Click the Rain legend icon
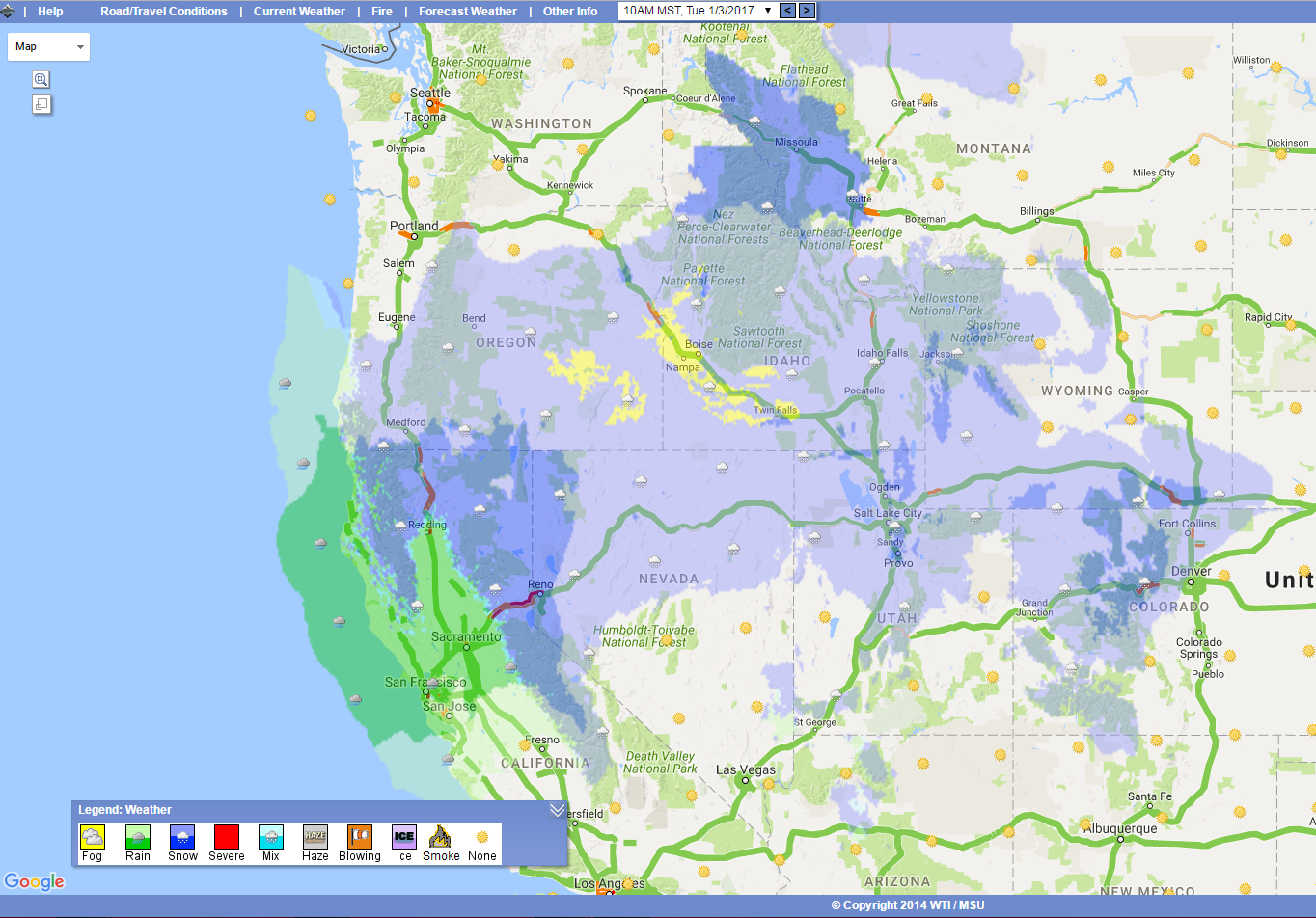 click(137, 838)
